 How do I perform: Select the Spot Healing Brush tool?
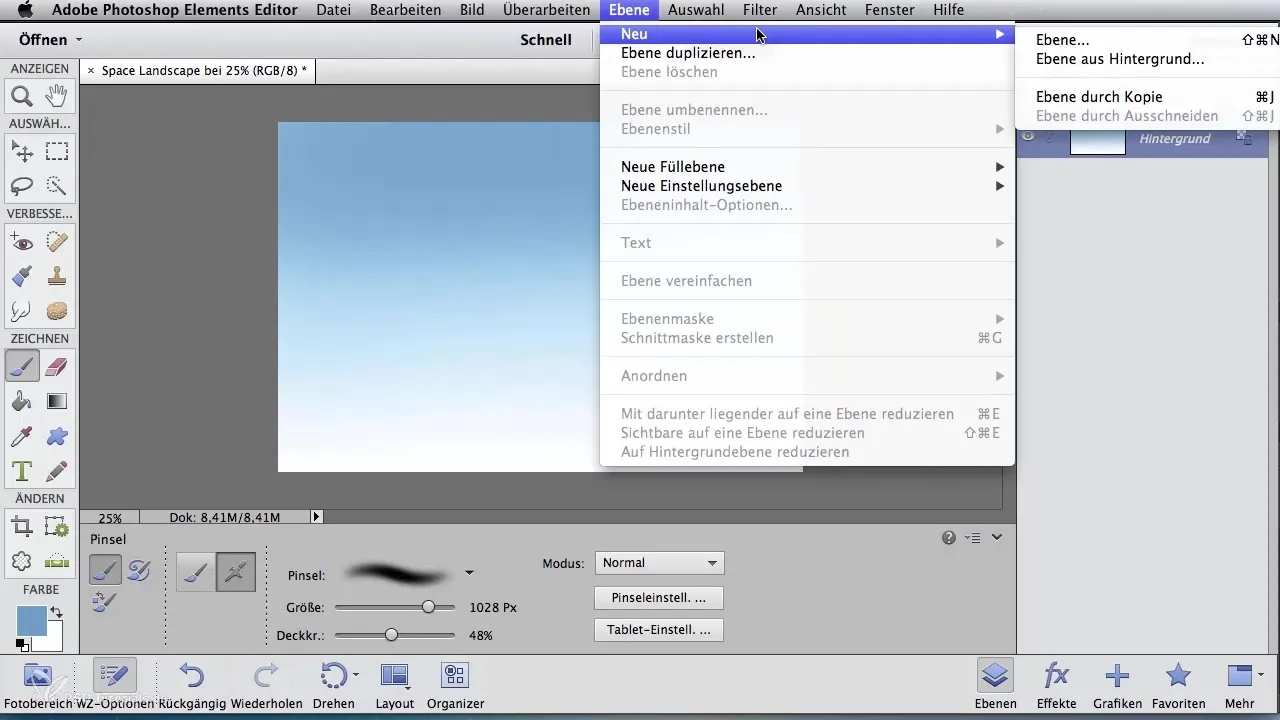(57, 242)
